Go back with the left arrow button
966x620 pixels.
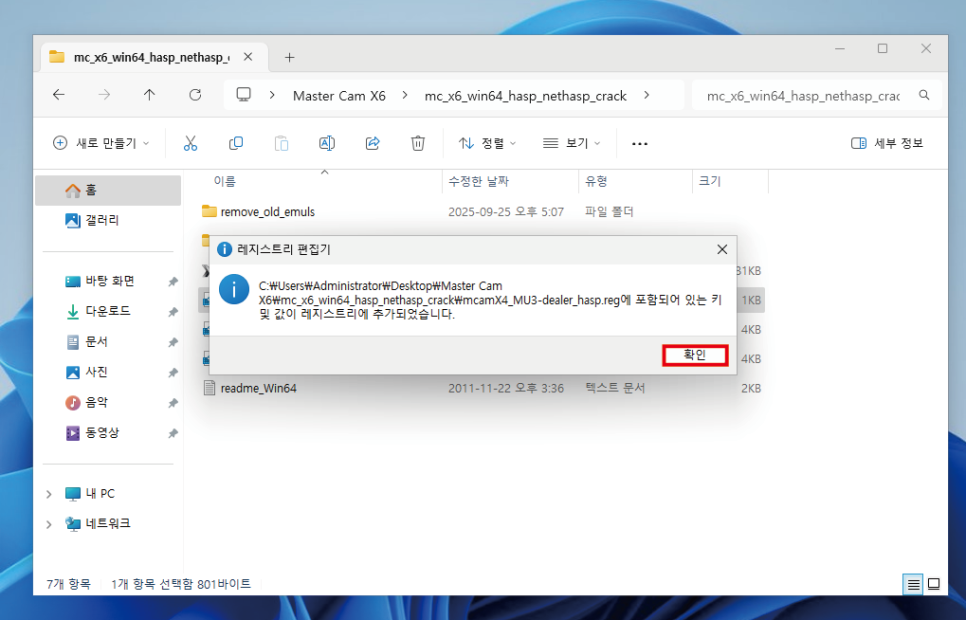coord(59,95)
